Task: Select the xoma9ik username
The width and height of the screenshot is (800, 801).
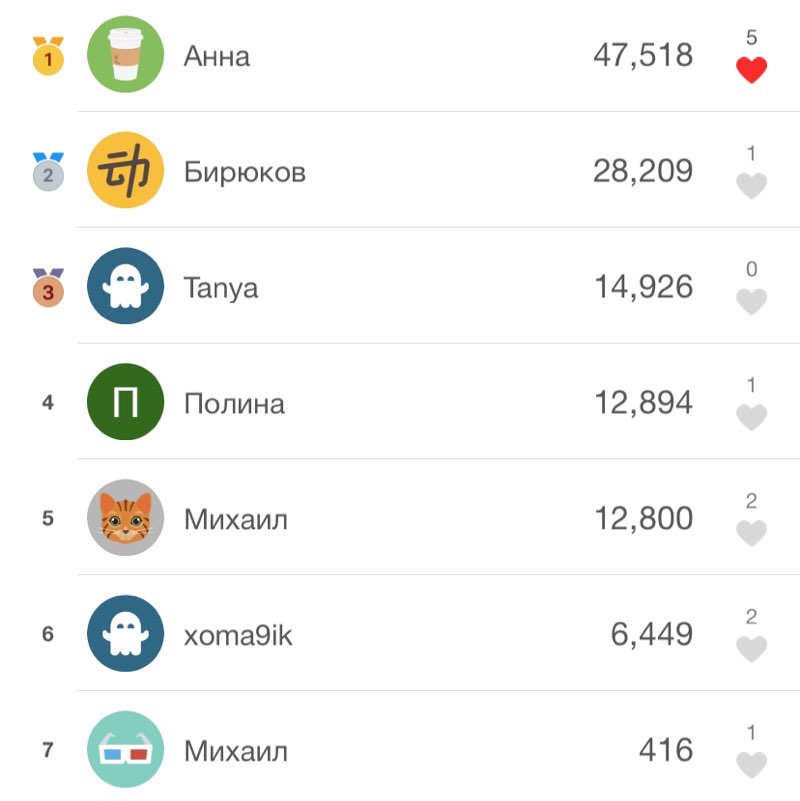Action: point(239,635)
